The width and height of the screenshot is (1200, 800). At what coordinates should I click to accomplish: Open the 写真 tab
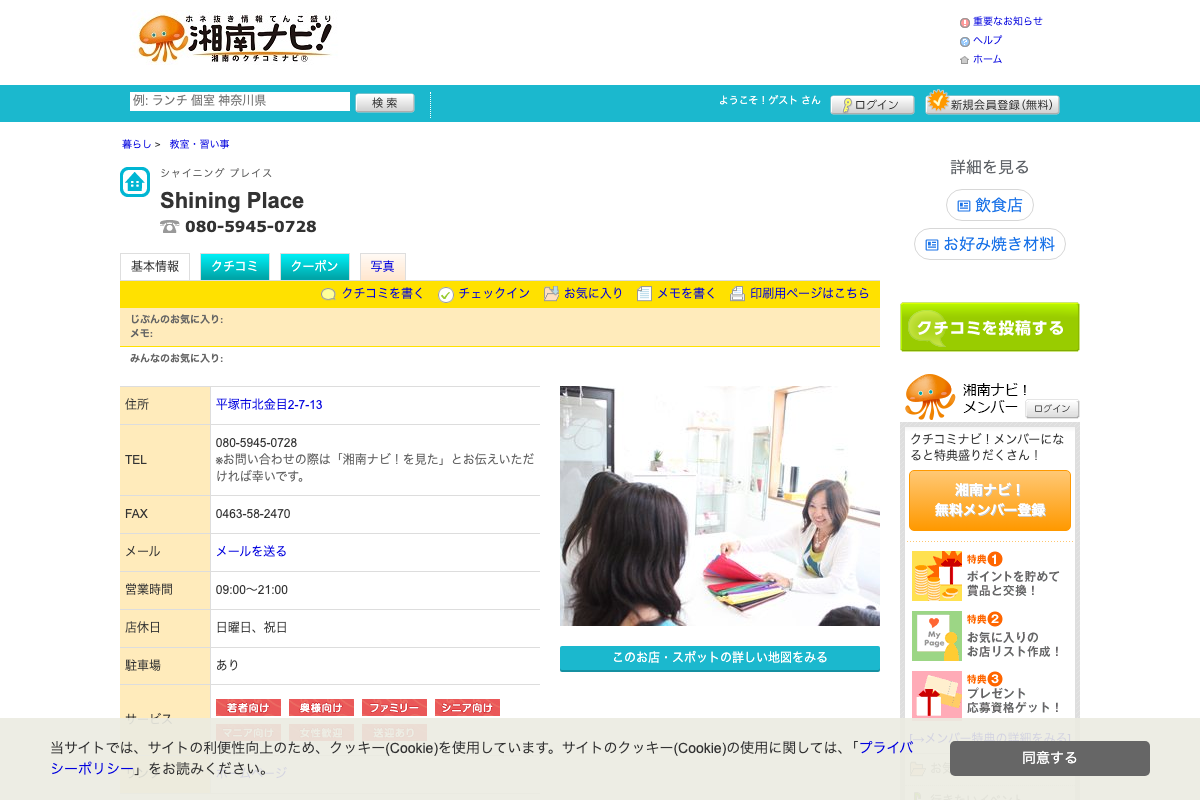[x=383, y=267]
